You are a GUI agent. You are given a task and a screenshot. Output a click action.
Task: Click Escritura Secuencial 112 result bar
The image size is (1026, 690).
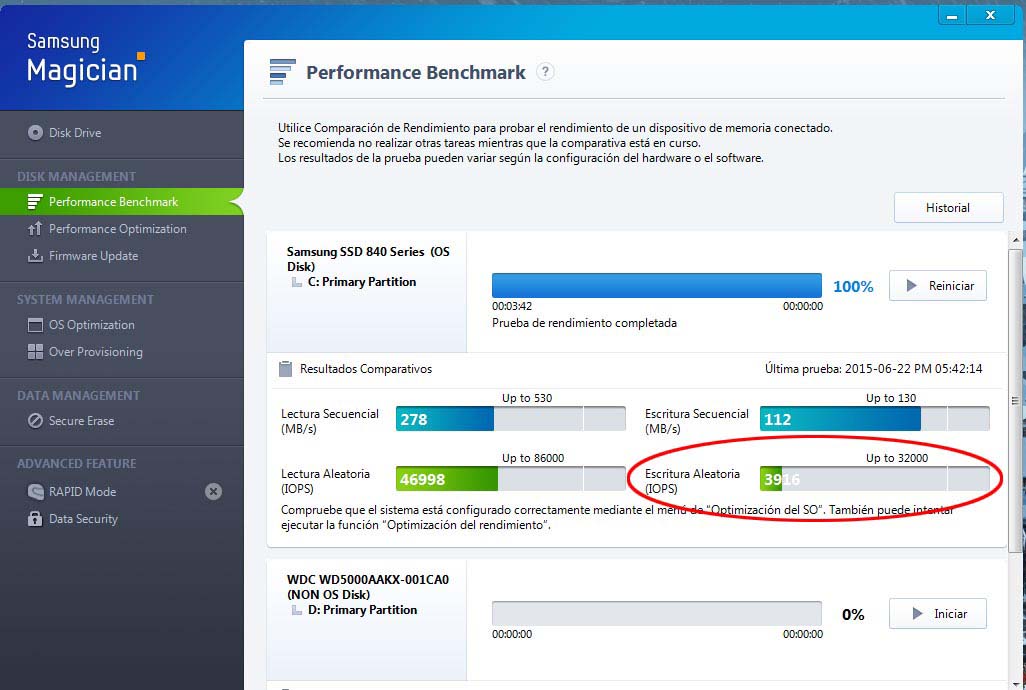[875, 419]
